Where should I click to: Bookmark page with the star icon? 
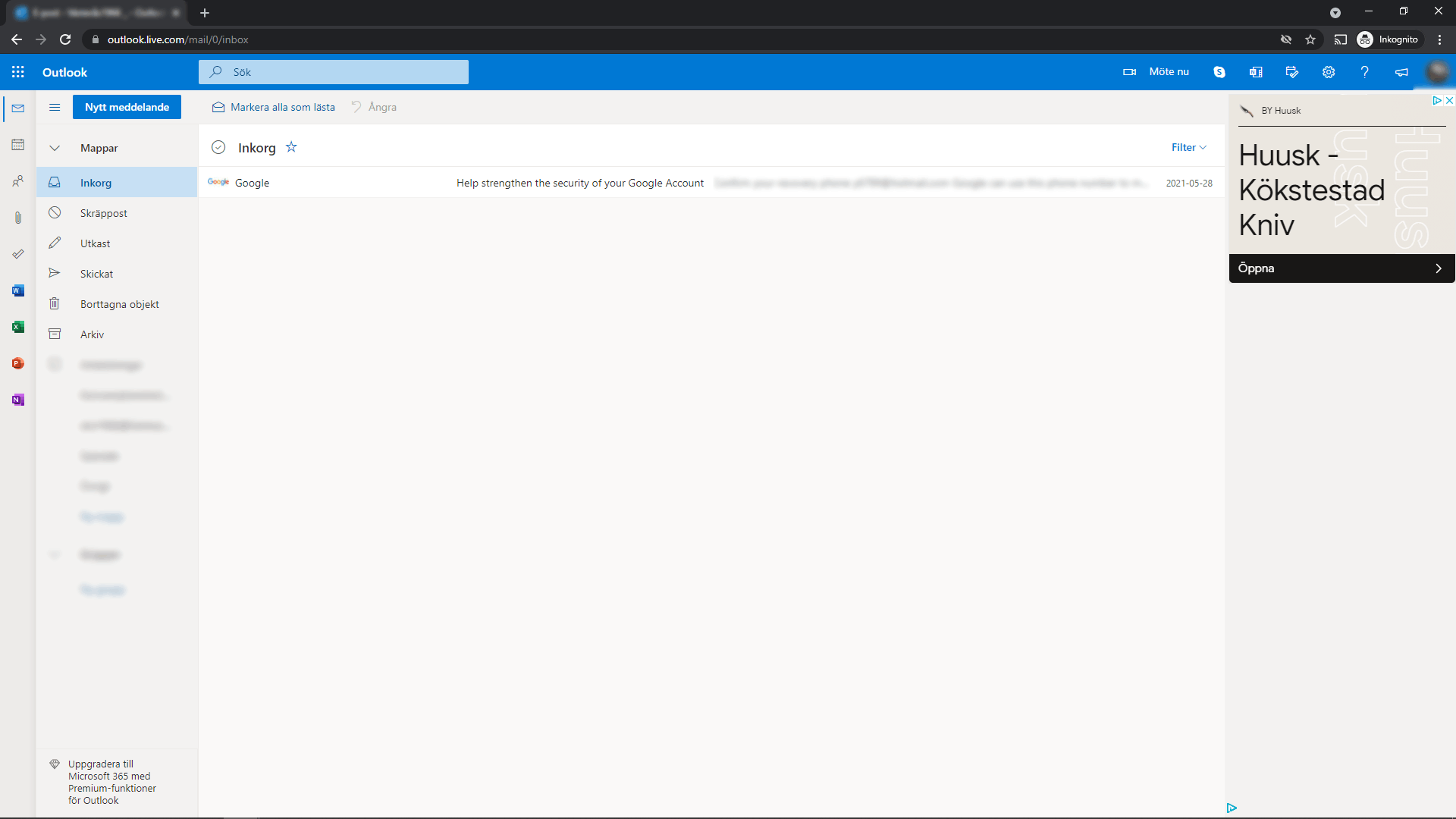click(x=1310, y=39)
